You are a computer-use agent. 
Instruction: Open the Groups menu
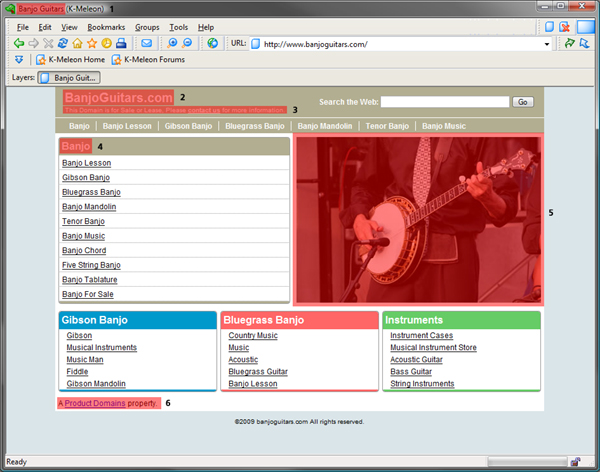147,27
